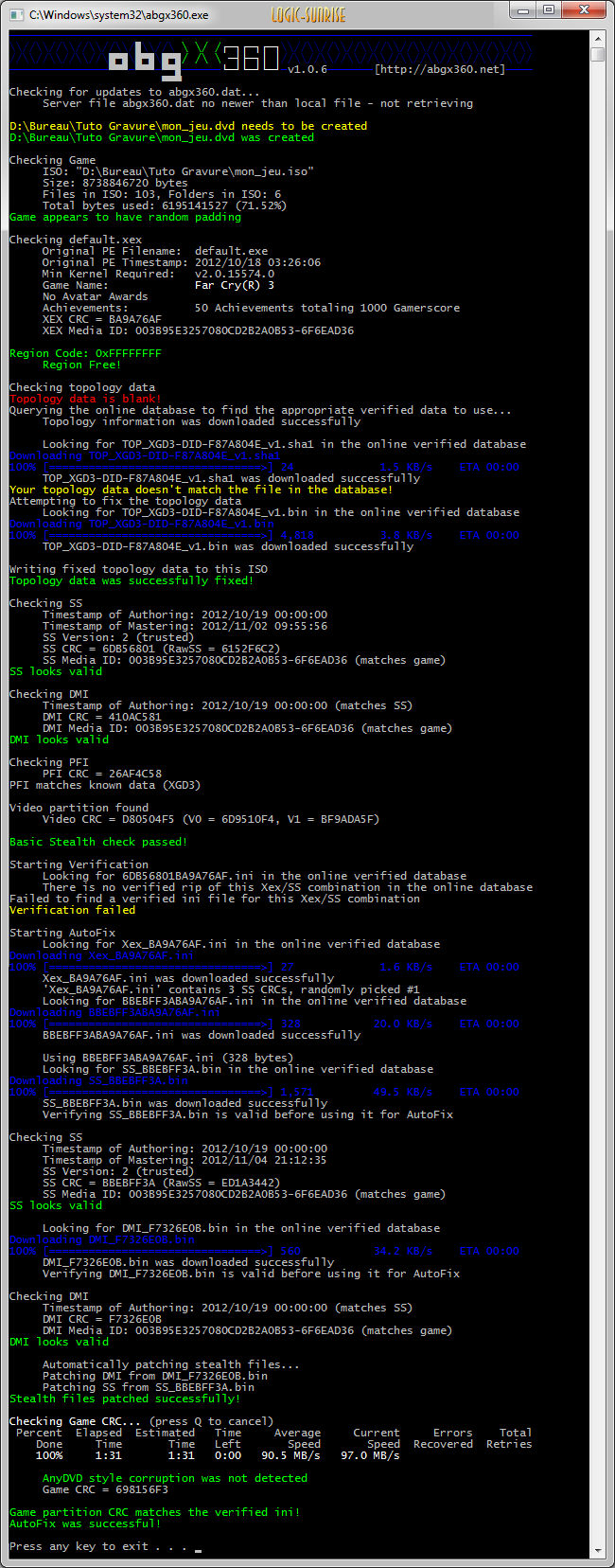Click the 'Checking for updates to abgx360.dat...' line

click(x=134, y=92)
